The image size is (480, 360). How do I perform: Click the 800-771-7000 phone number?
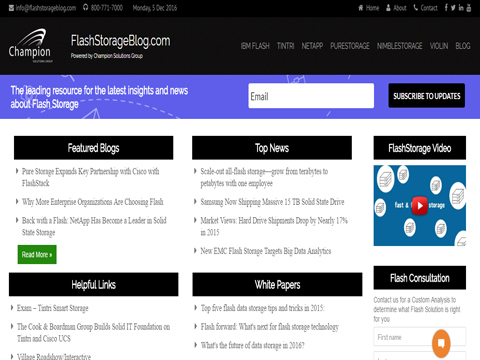pyautogui.click(x=103, y=8)
